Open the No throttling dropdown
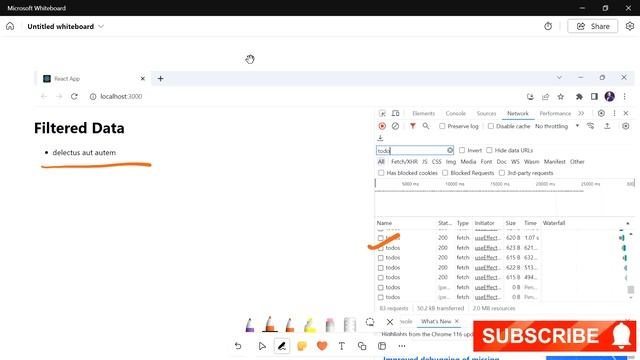 click(x=557, y=126)
